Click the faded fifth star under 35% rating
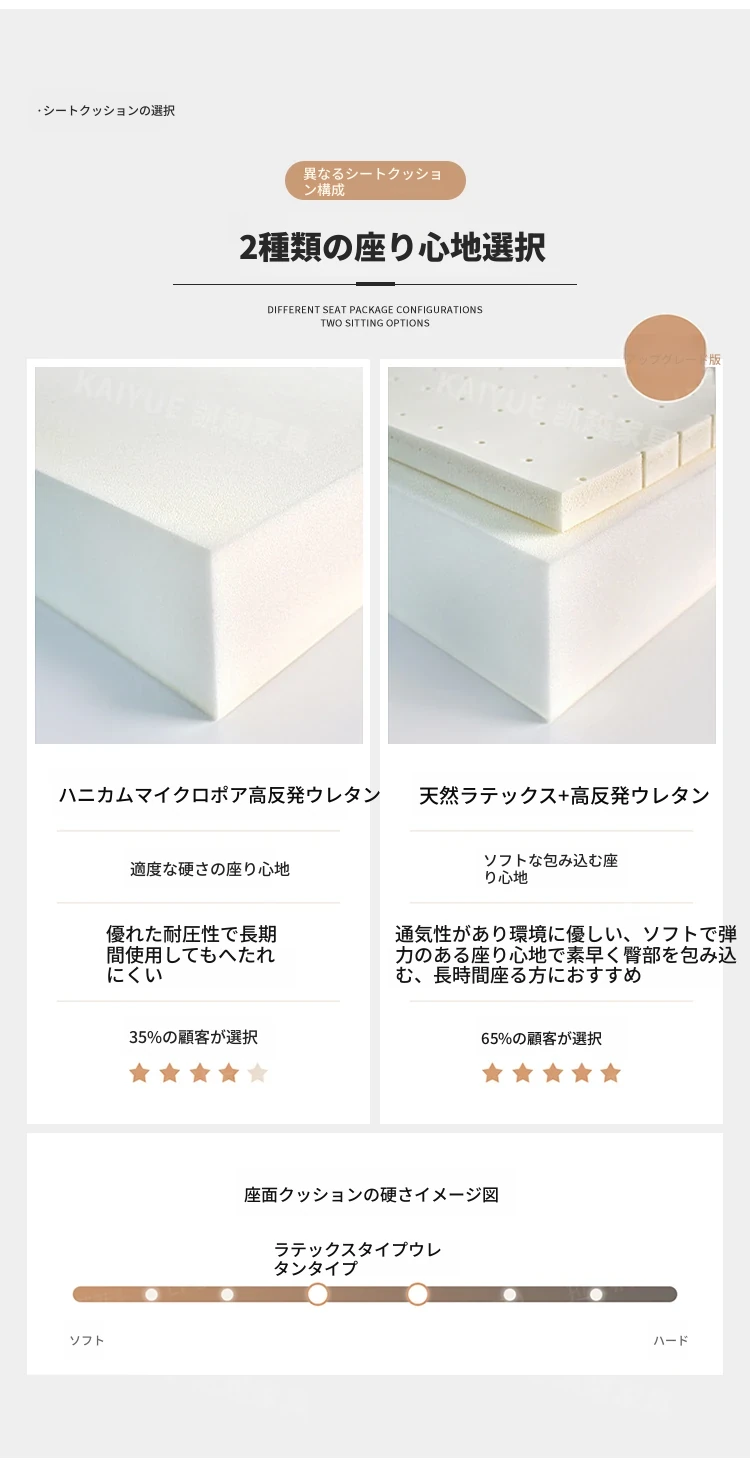The width and height of the screenshot is (750, 1473). tap(258, 1073)
